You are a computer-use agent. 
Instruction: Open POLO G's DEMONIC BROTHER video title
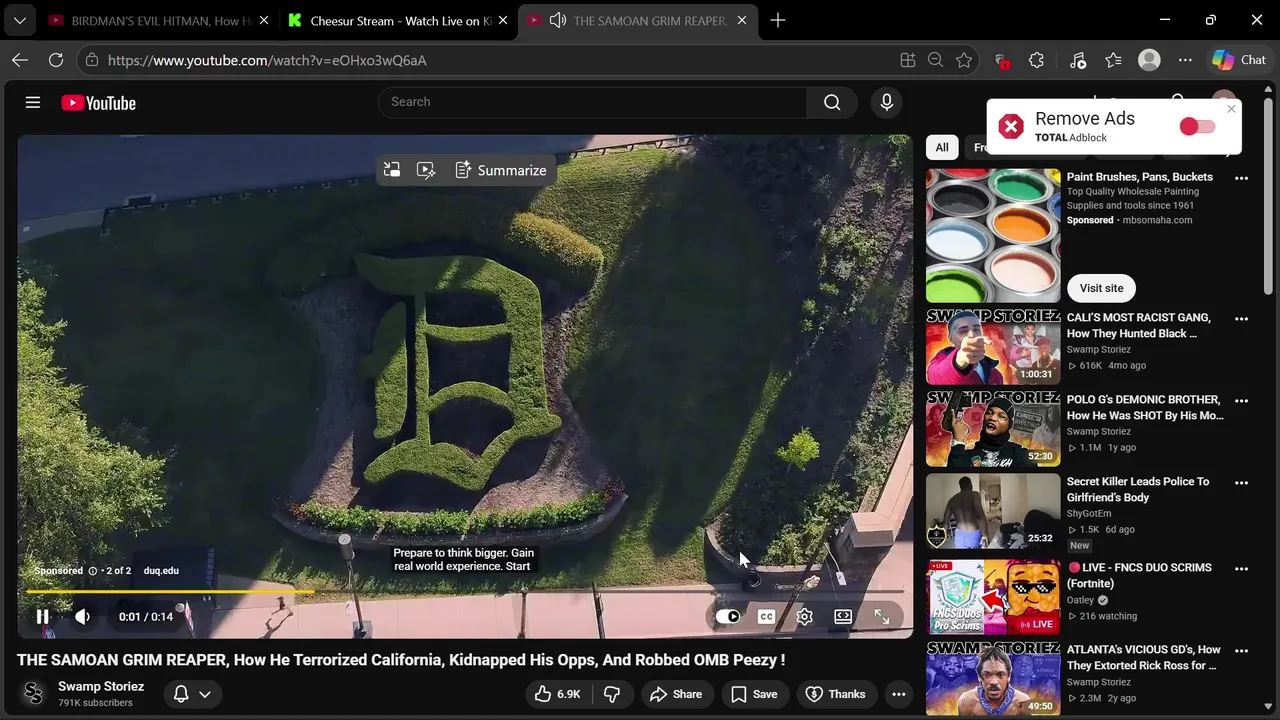pos(1145,407)
